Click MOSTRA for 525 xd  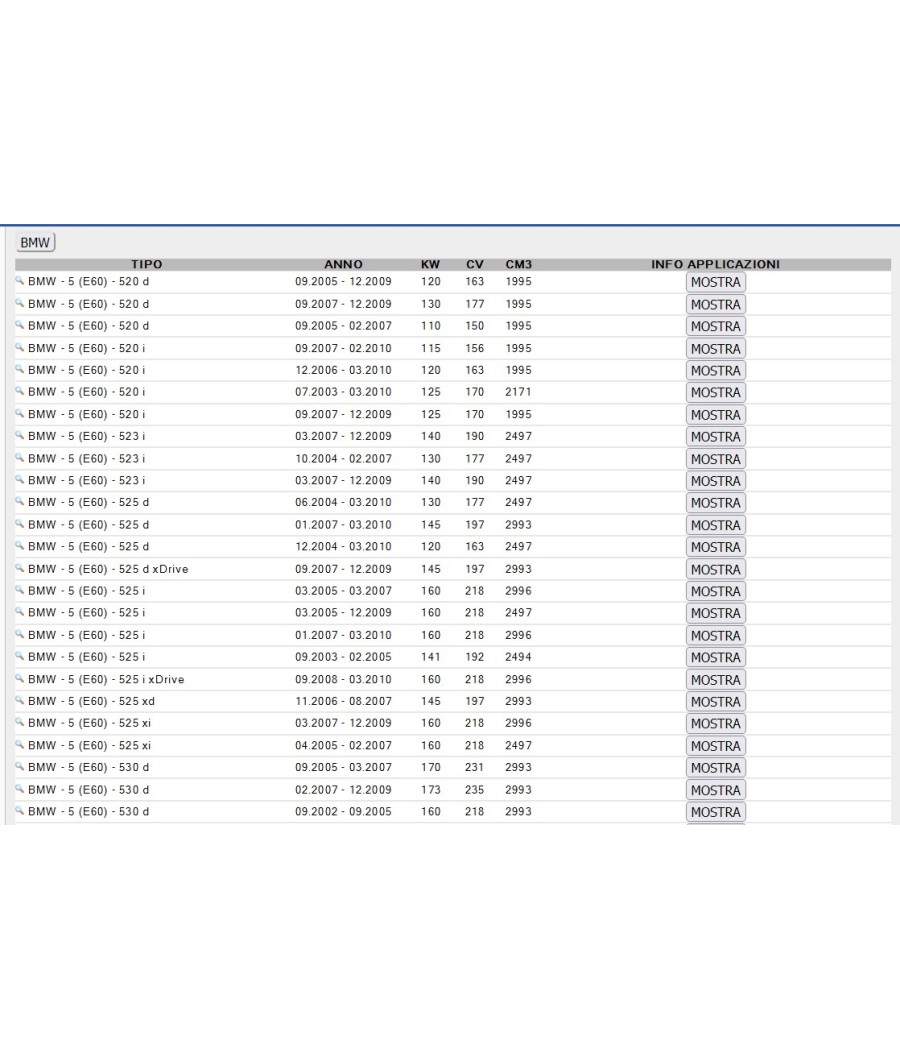point(715,702)
